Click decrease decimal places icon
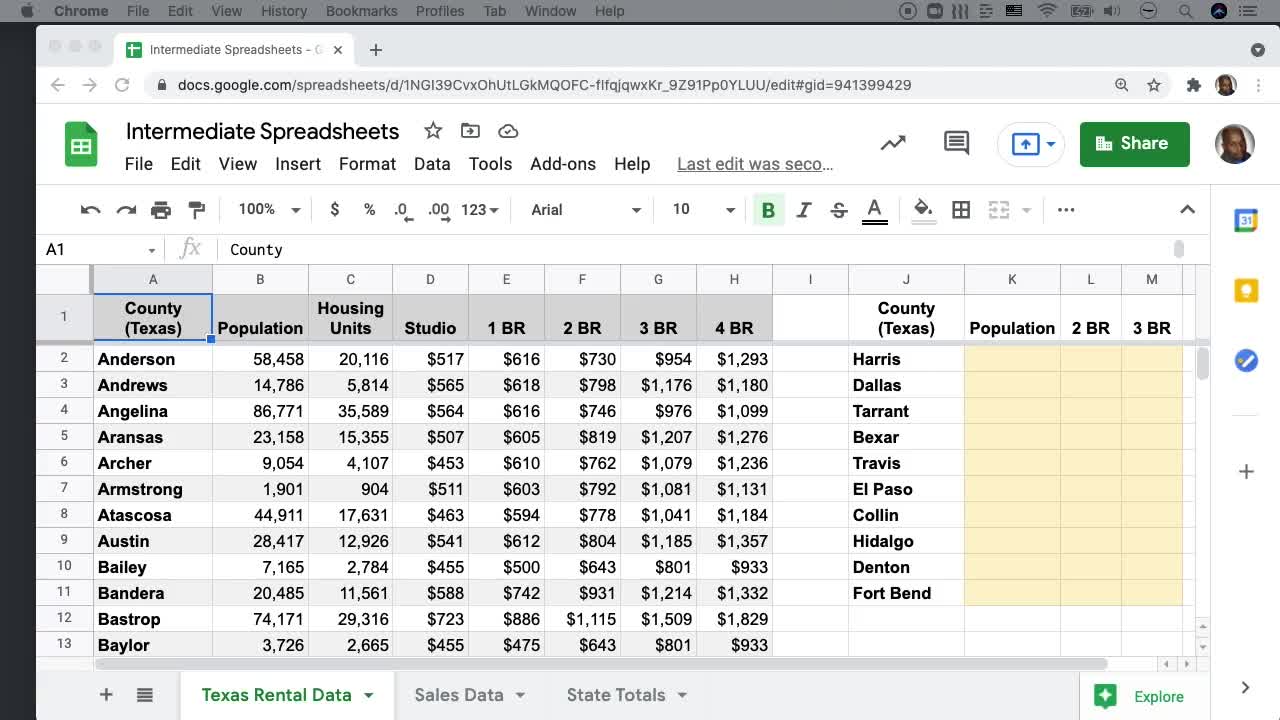This screenshot has height=720, width=1280. 402,210
